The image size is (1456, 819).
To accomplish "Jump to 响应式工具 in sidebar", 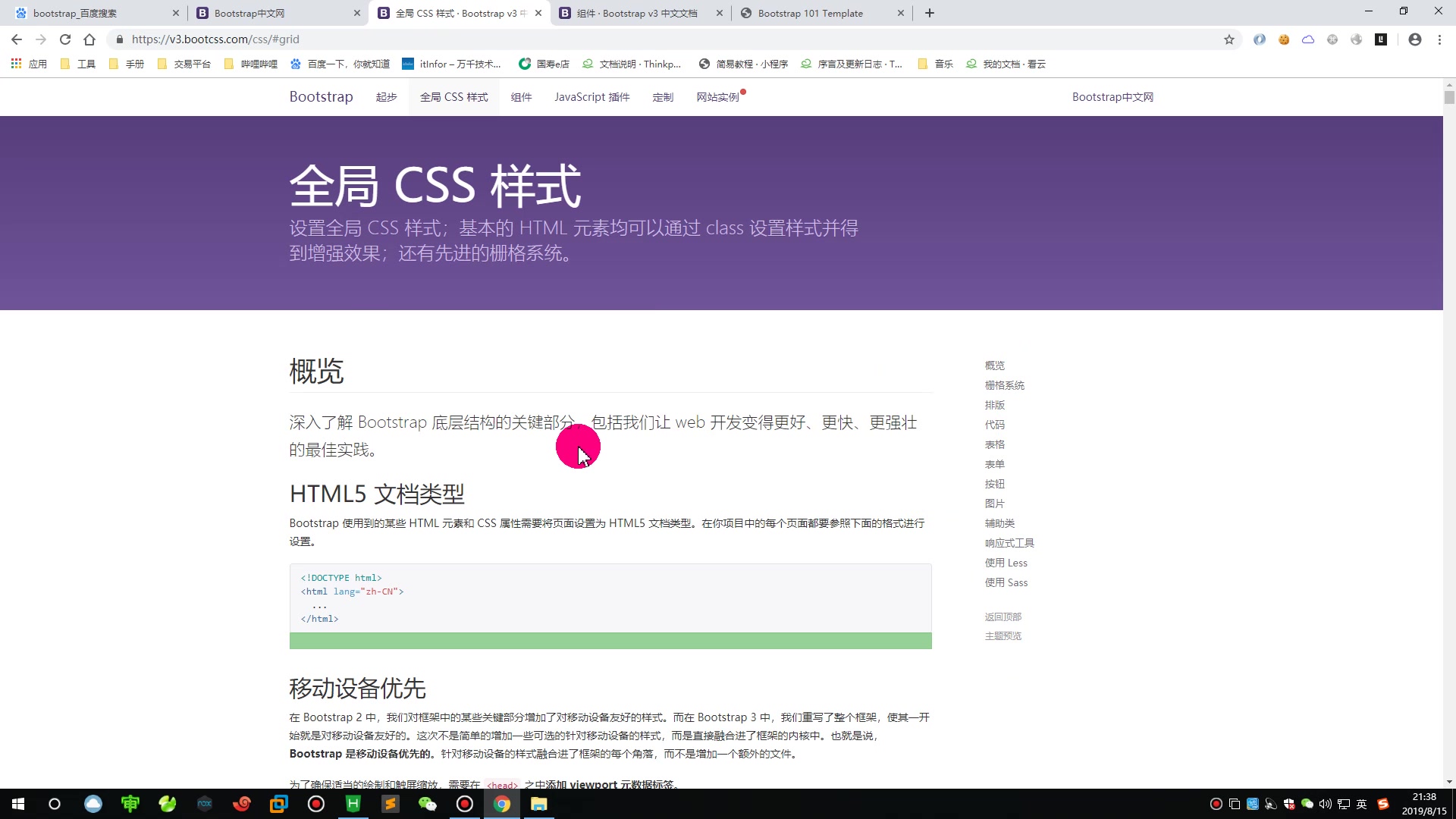I will [x=1009, y=543].
